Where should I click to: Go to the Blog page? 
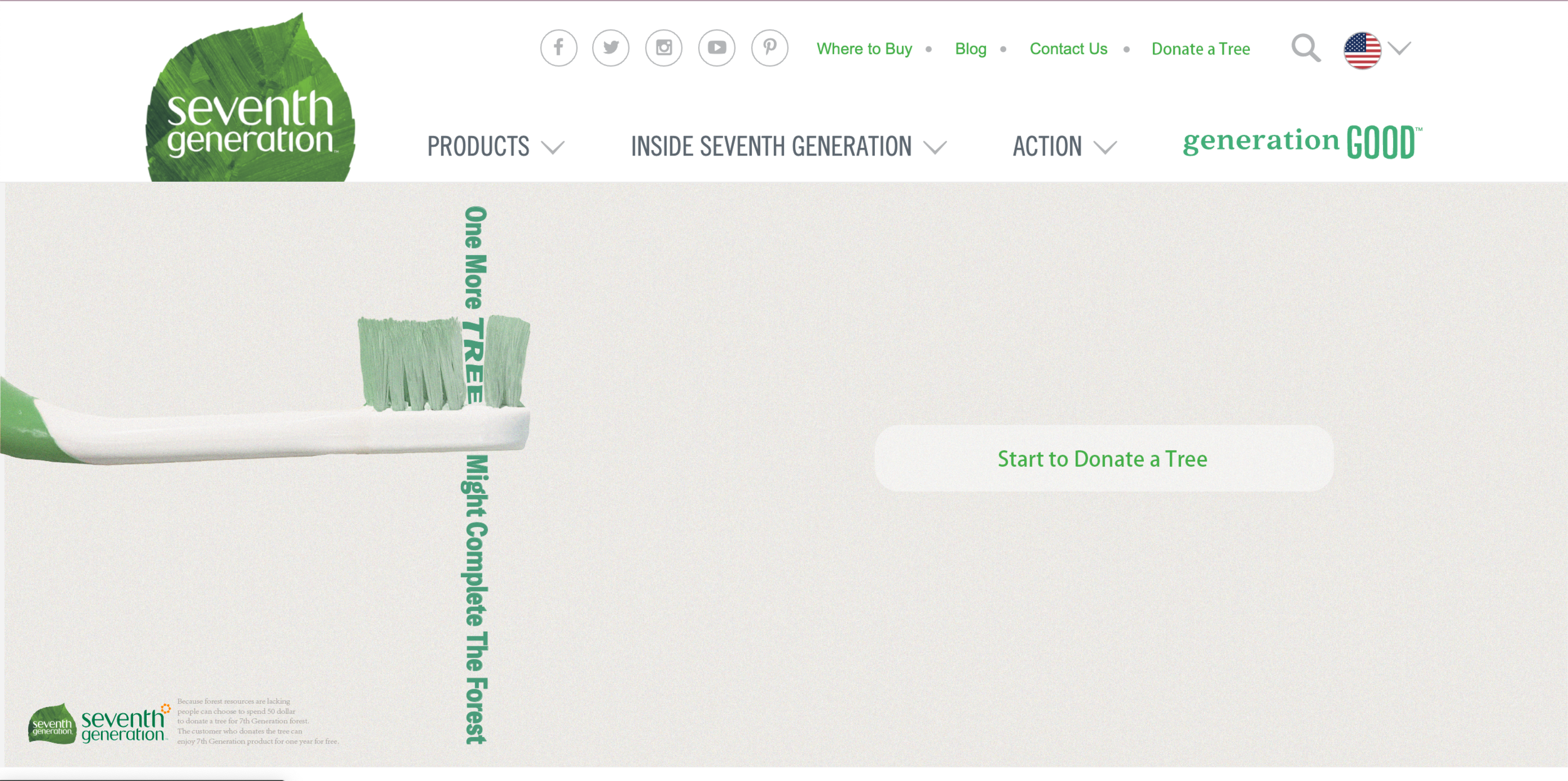(x=970, y=49)
